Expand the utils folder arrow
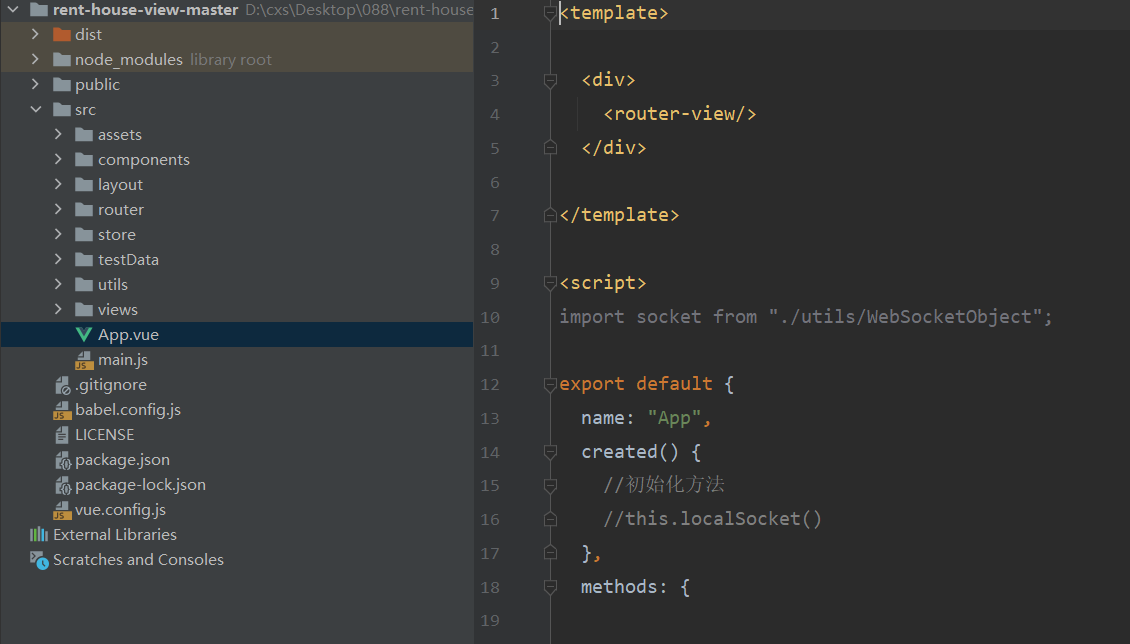 pos(58,284)
